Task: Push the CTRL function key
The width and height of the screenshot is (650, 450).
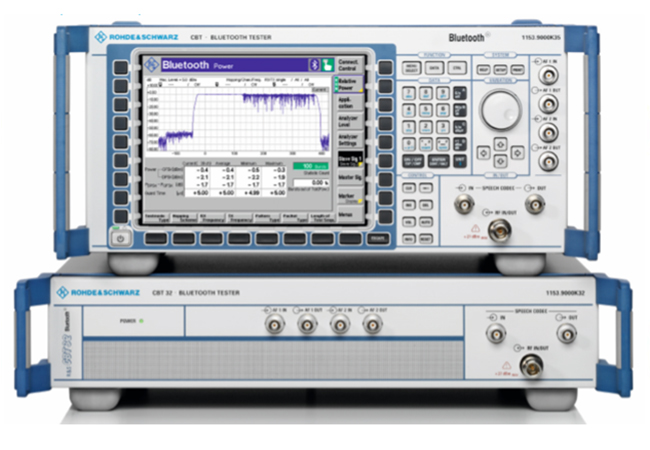Action: tap(457, 68)
